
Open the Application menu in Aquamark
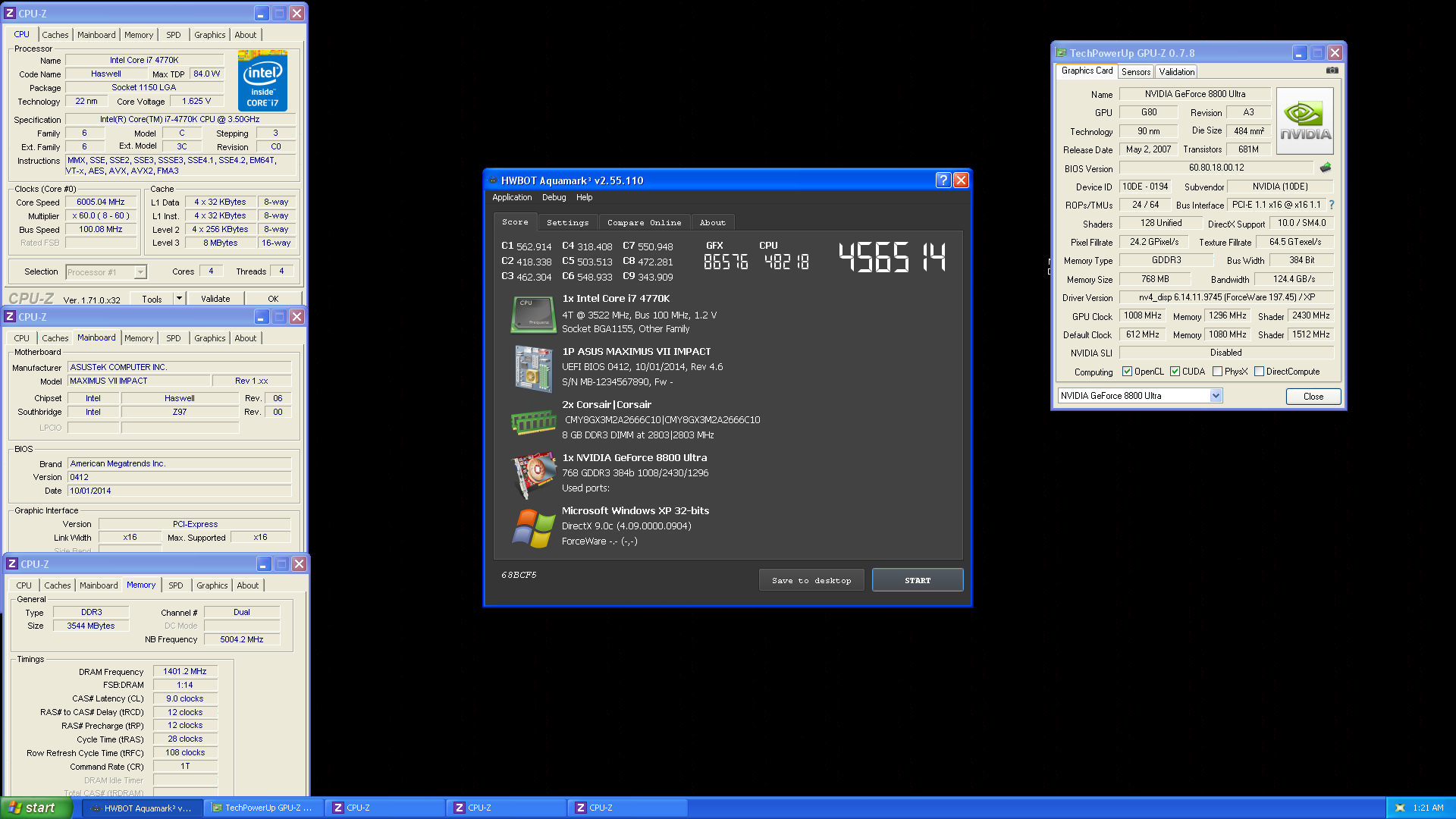pyautogui.click(x=512, y=197)
